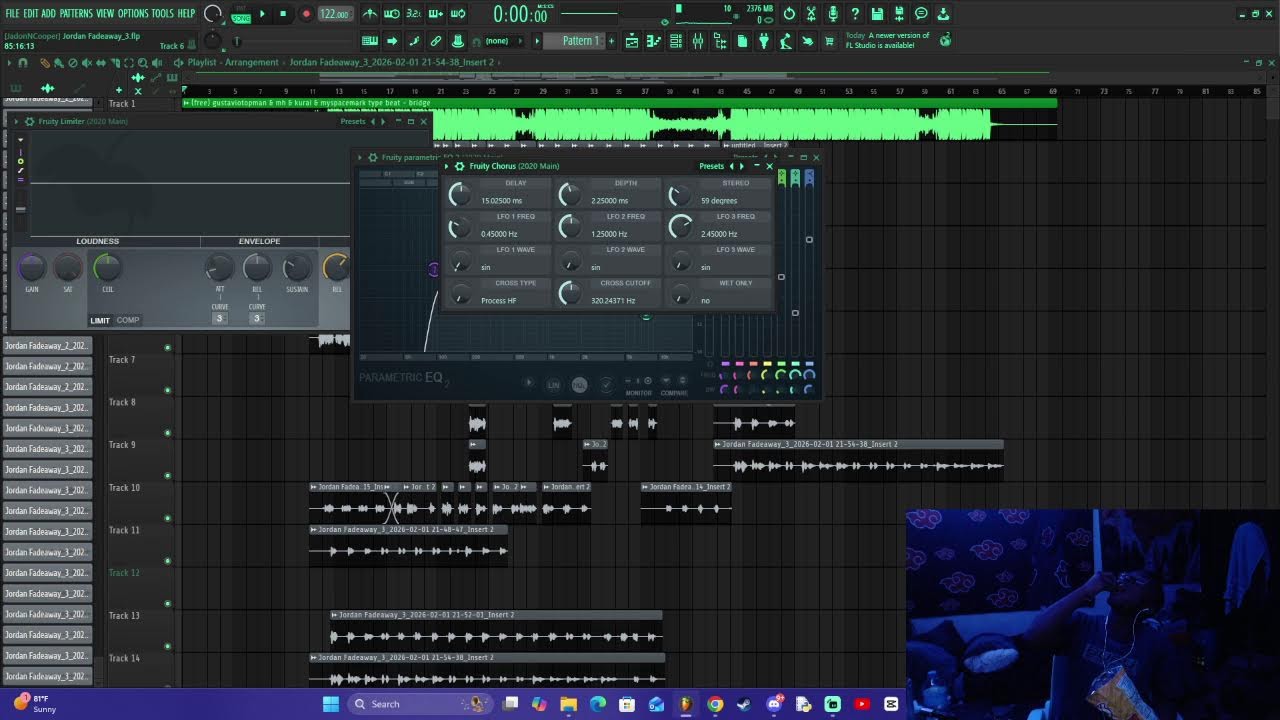
Task: Open the Browser tree icon
Action: (x=720, y=41)
